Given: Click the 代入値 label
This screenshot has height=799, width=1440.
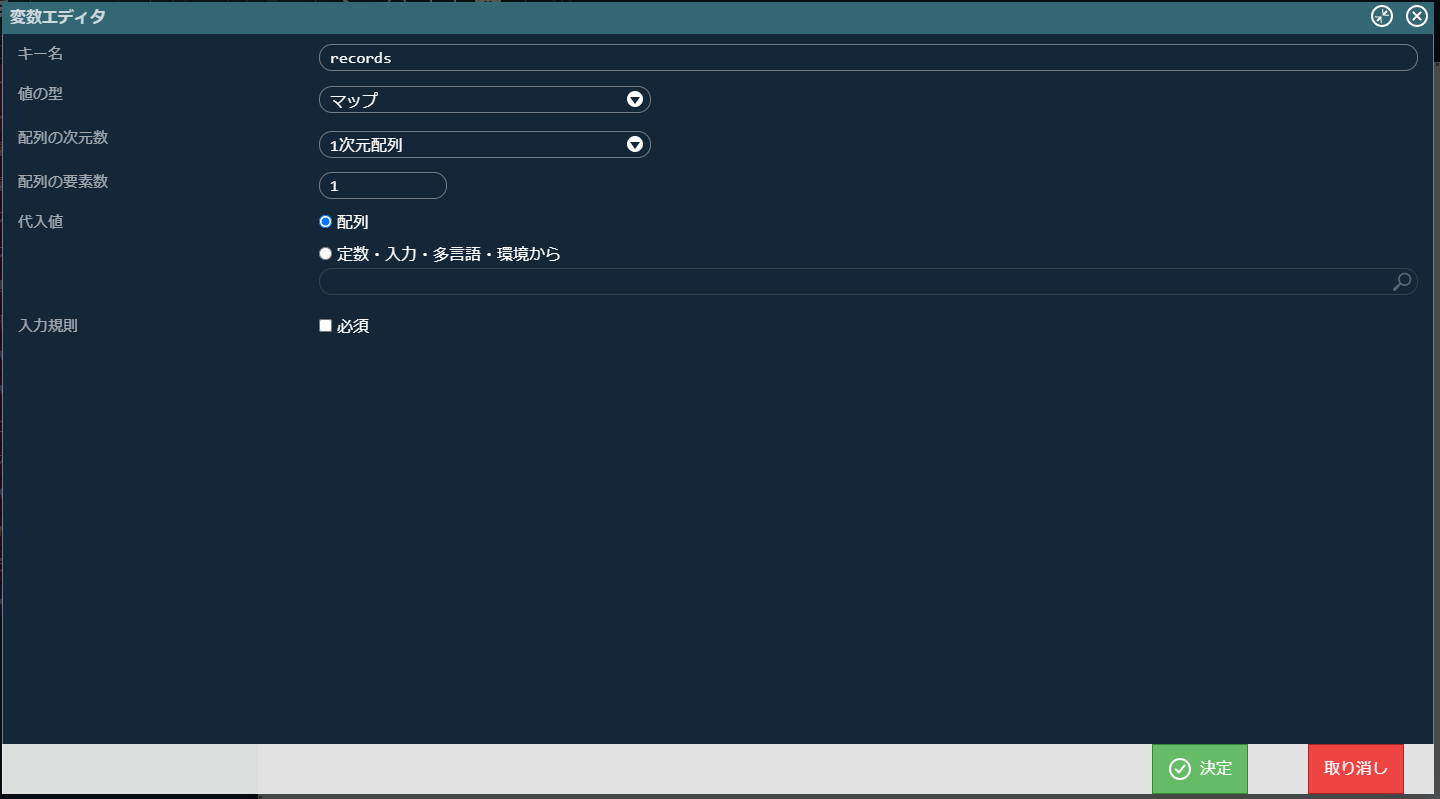Looking at the screenshot, I should coord(40,222).
